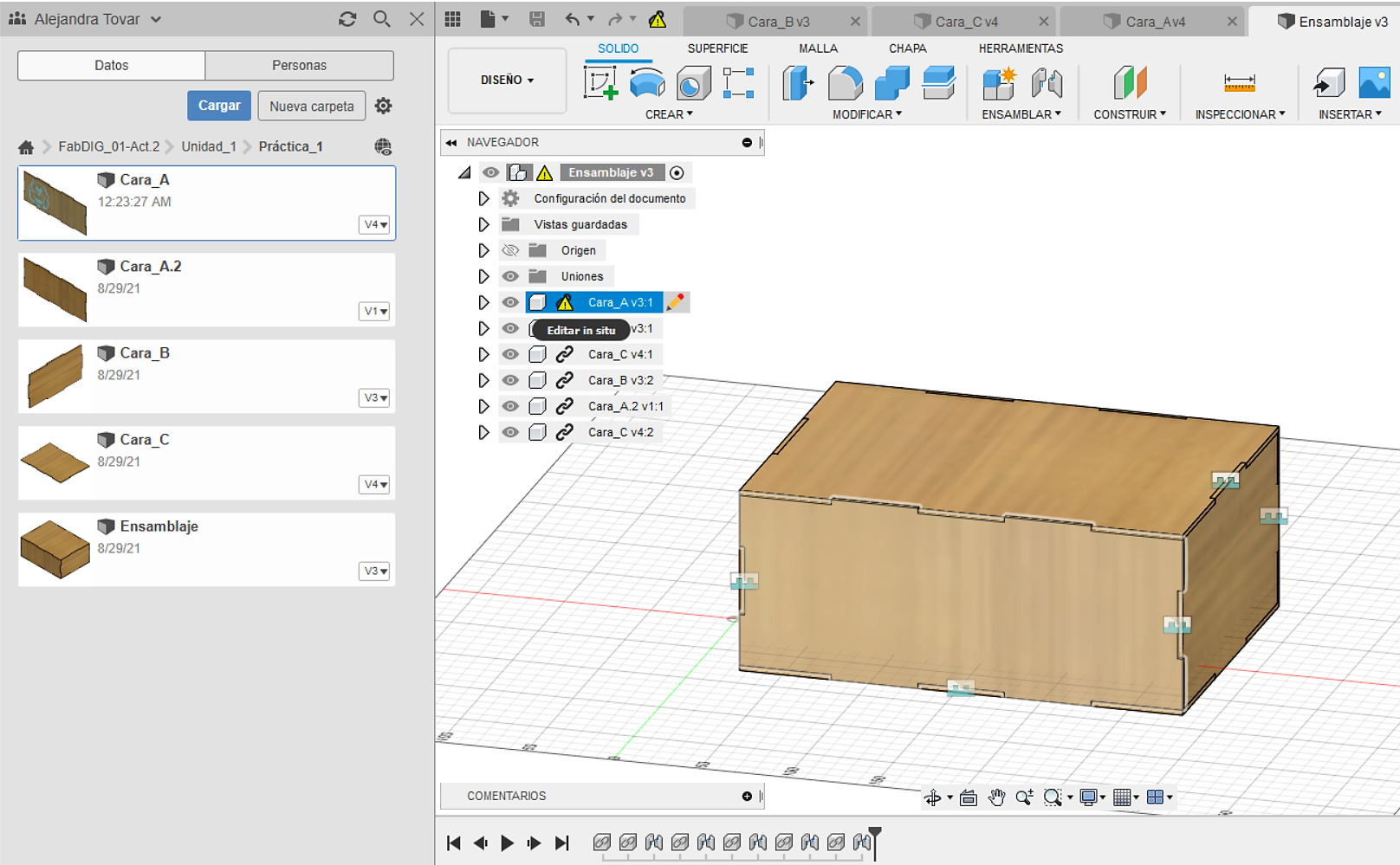Select the Look At tool
The height and width of the screenshot is (865, 1400).
pos(969,797)
